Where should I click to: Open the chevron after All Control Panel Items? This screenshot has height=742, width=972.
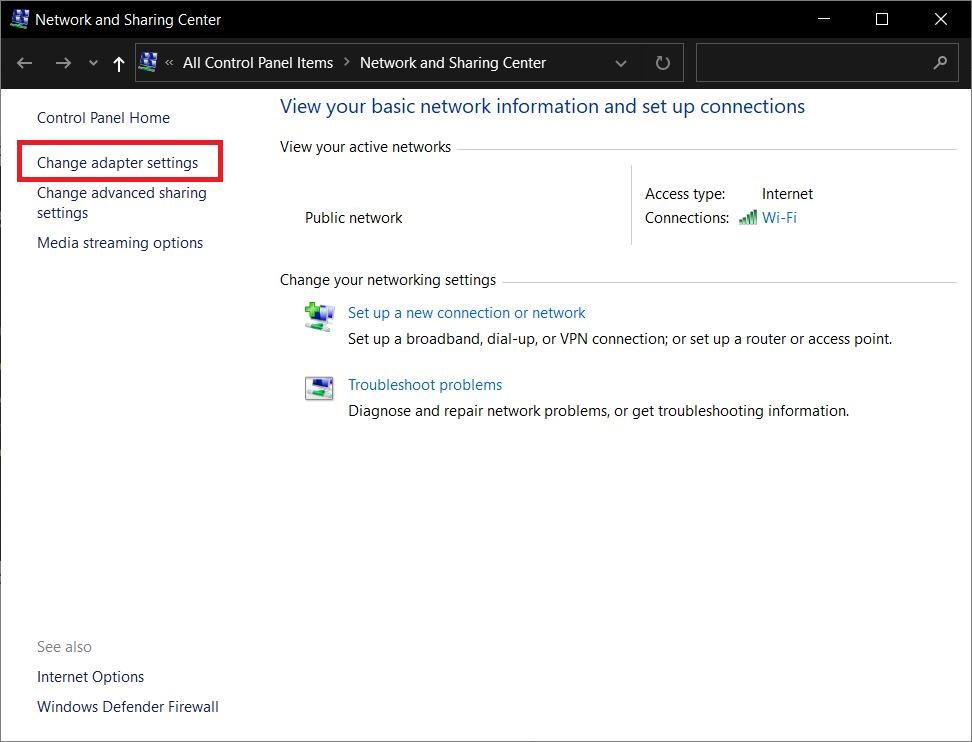(x=347, y=62)
